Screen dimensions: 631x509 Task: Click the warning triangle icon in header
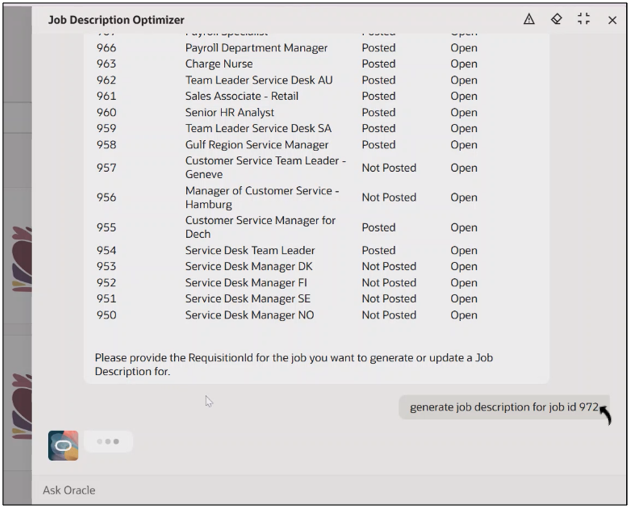coord(529,19)
